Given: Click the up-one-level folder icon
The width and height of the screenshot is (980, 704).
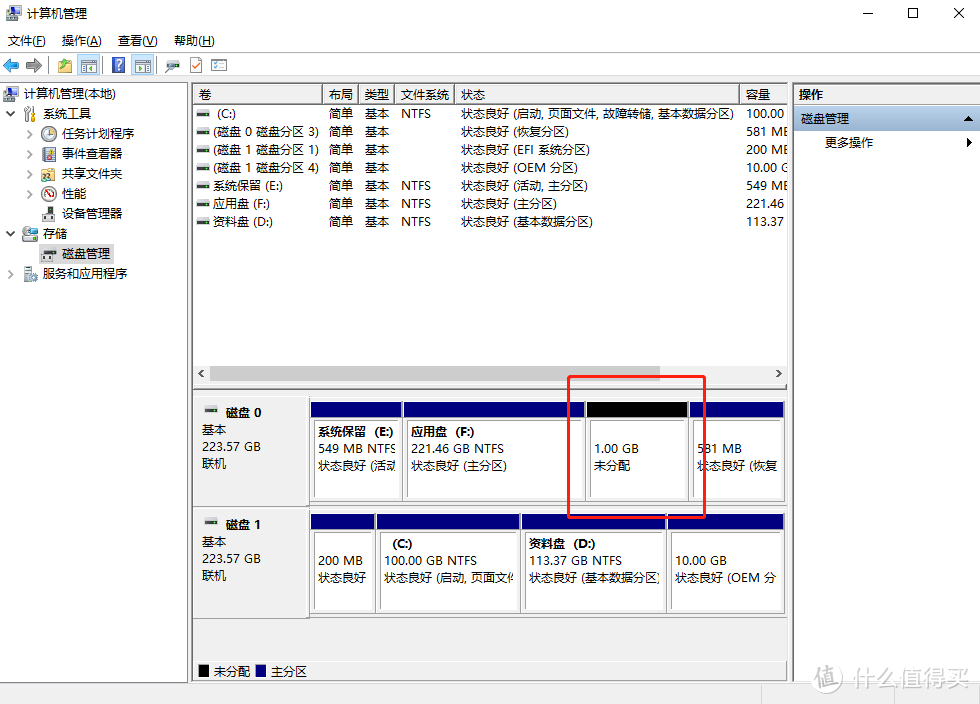Looking at the screenshot, I should pos(66,65).
